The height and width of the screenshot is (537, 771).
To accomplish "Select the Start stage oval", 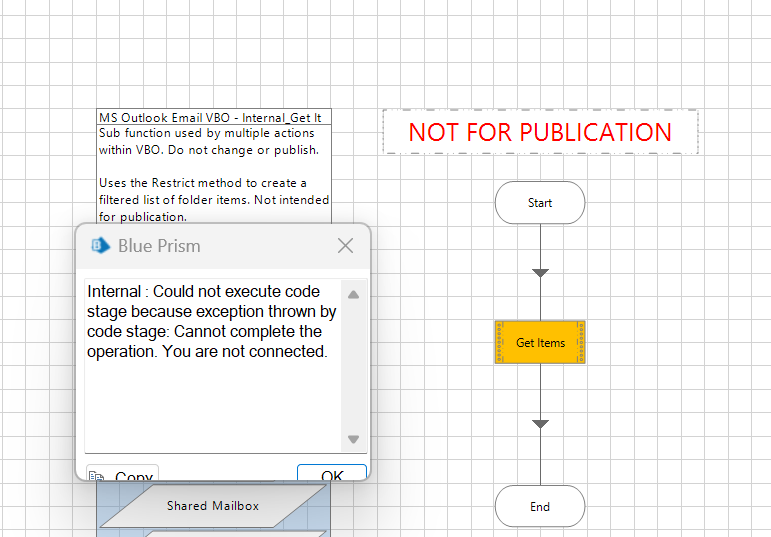I will pyautogui.click(x=540, y=203).
